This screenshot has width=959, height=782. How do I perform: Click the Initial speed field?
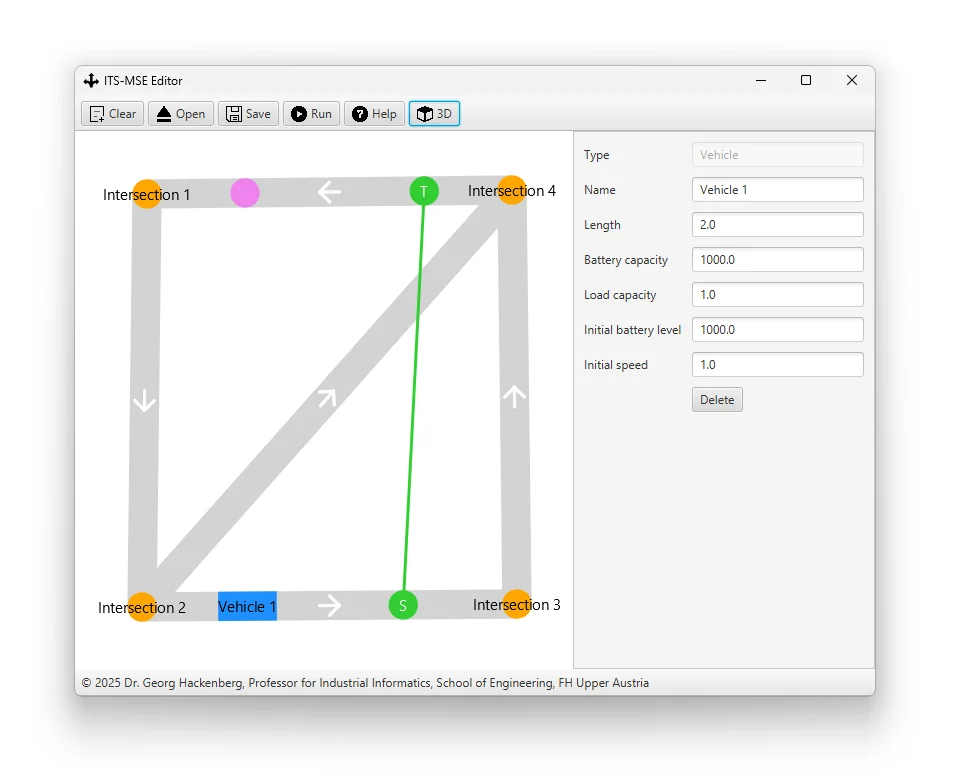click(x=777, y=364)
